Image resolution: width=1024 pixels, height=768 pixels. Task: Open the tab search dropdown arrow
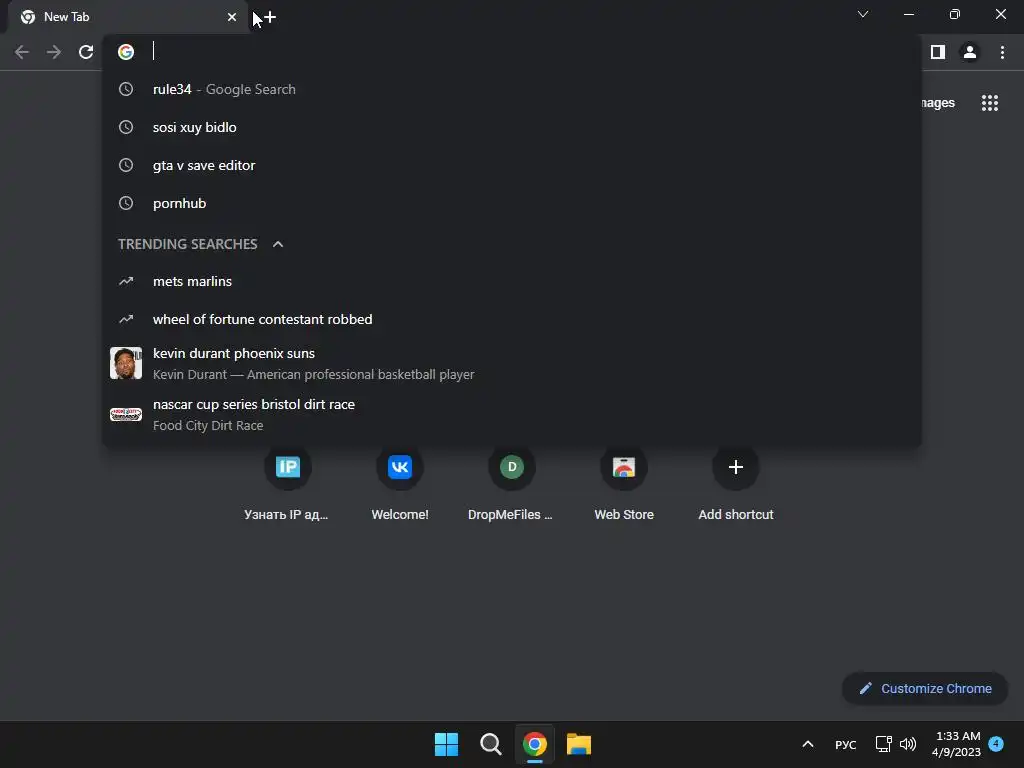(x=863, y=14)
